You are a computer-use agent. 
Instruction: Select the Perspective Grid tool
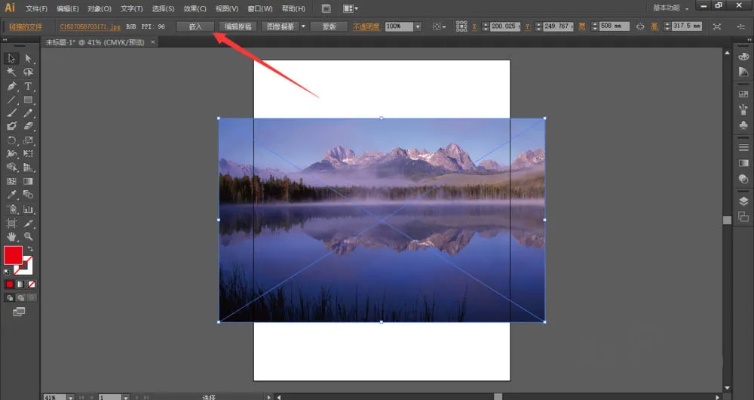coord(28,167)
